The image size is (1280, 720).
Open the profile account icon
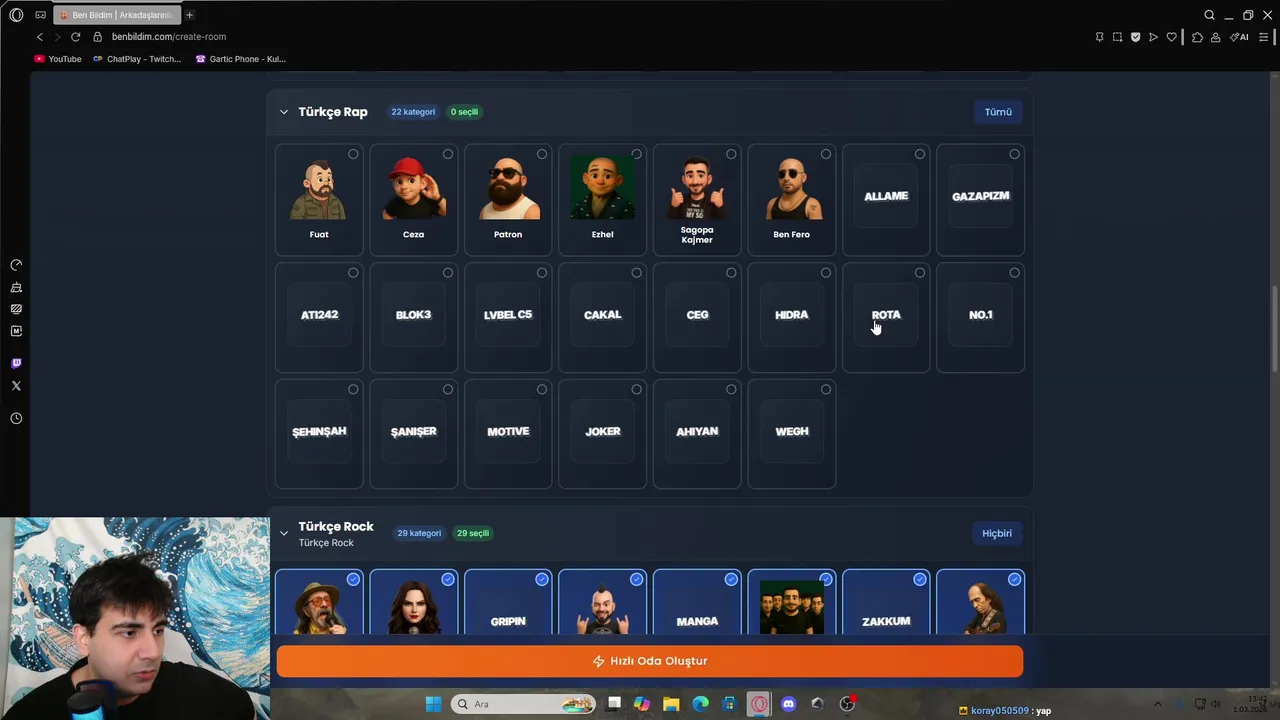(1215, 37)
